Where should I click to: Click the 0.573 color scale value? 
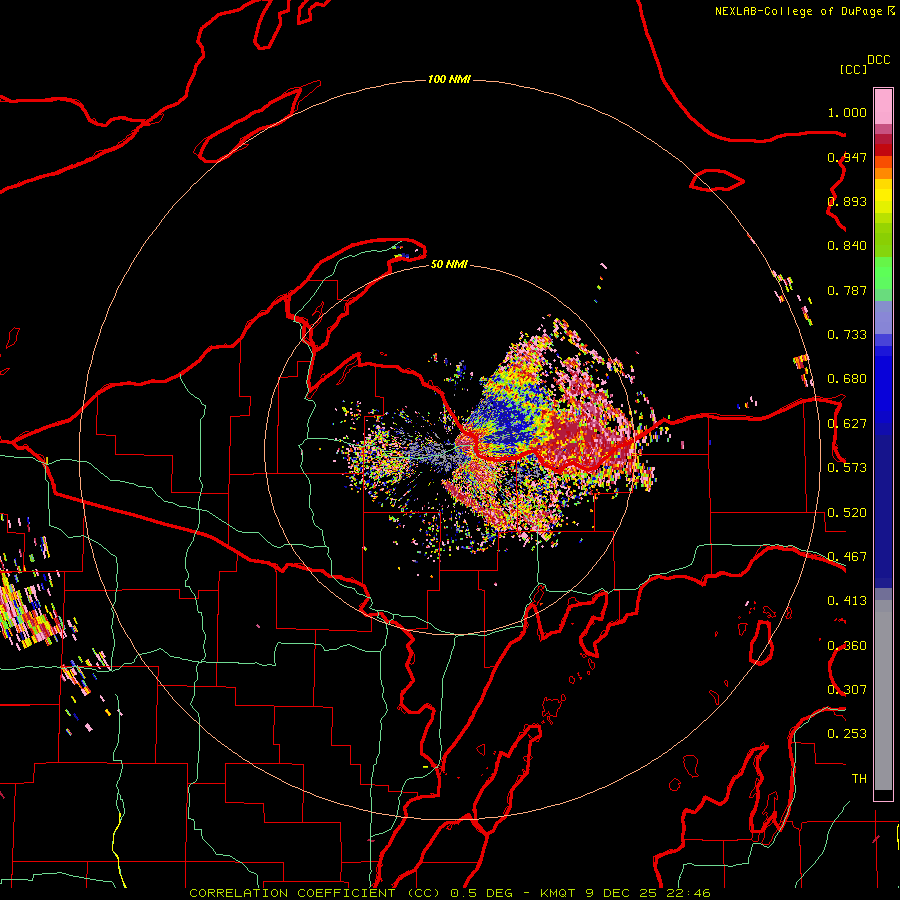847,468
